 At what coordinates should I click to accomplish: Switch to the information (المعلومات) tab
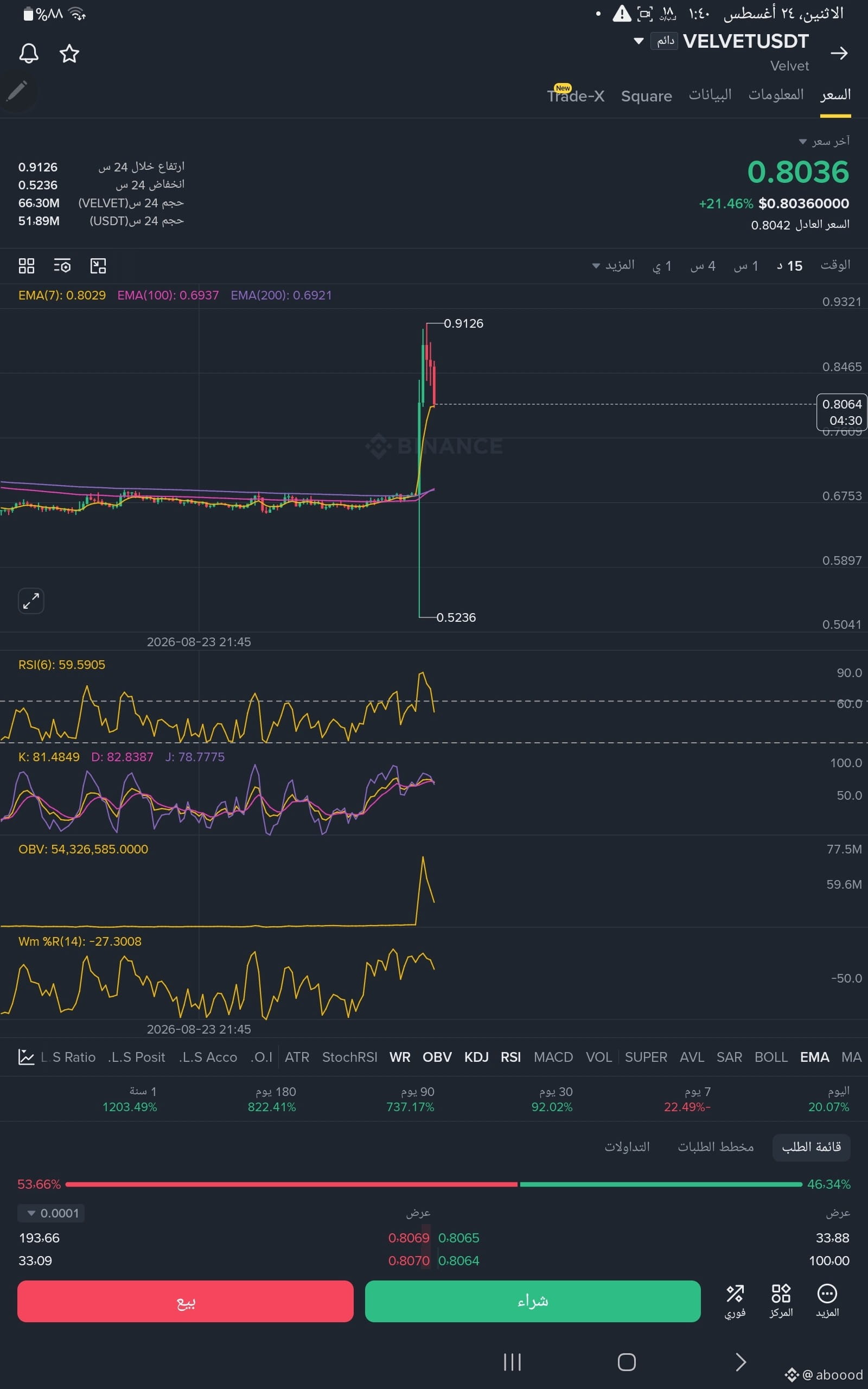point(776,95)
